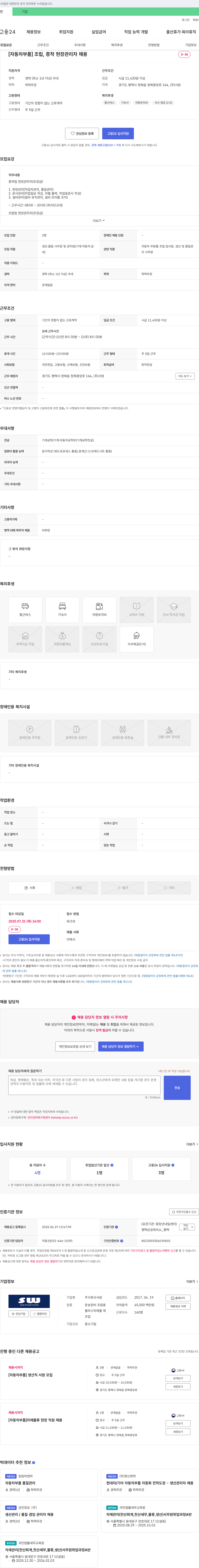The image size is (199, 1568).
Task: Click 요약보기 for 생산직 사원 모집
Action: [178, 1378]
